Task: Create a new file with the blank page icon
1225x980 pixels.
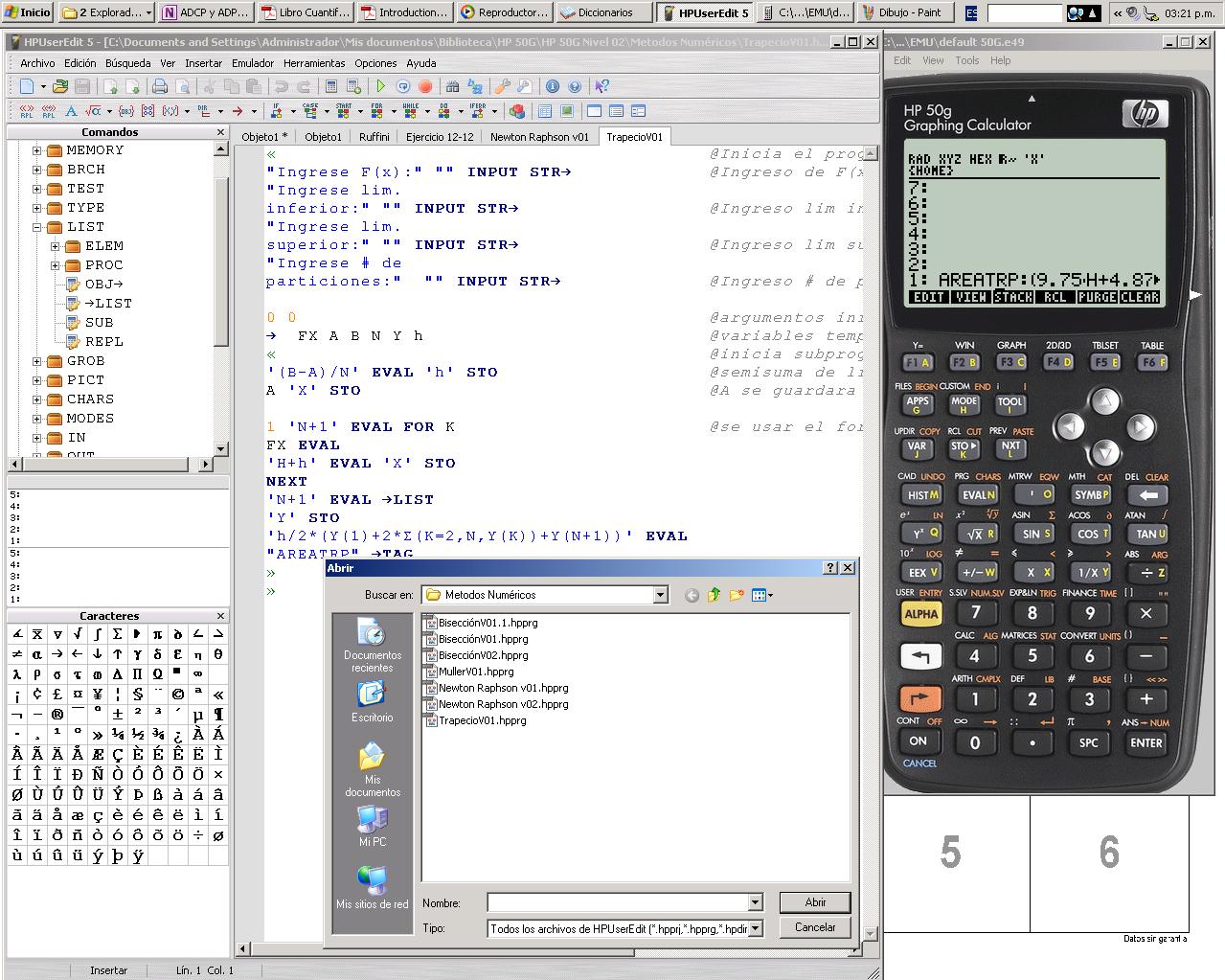Action: [x=27, y=86]
